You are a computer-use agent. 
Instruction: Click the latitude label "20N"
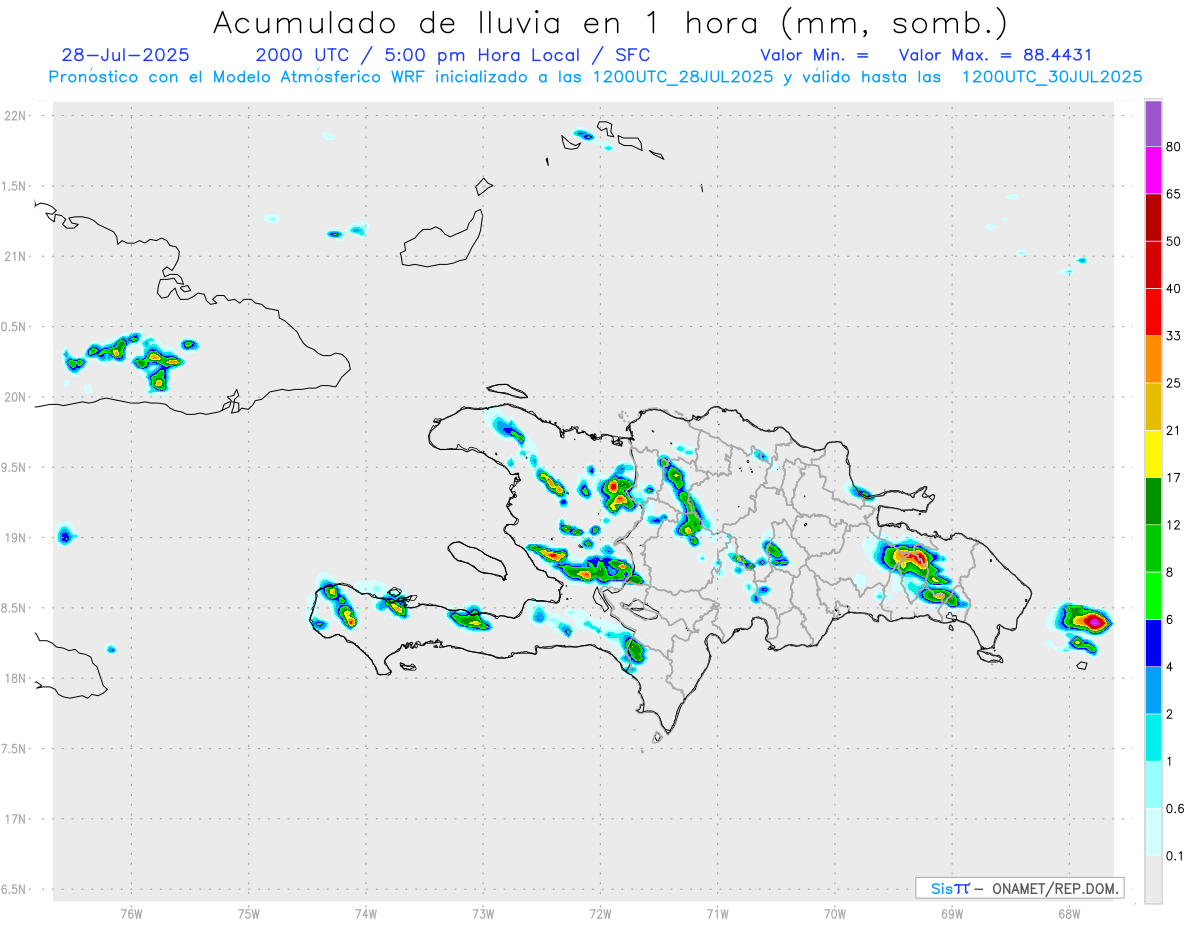tap(17, 397)
